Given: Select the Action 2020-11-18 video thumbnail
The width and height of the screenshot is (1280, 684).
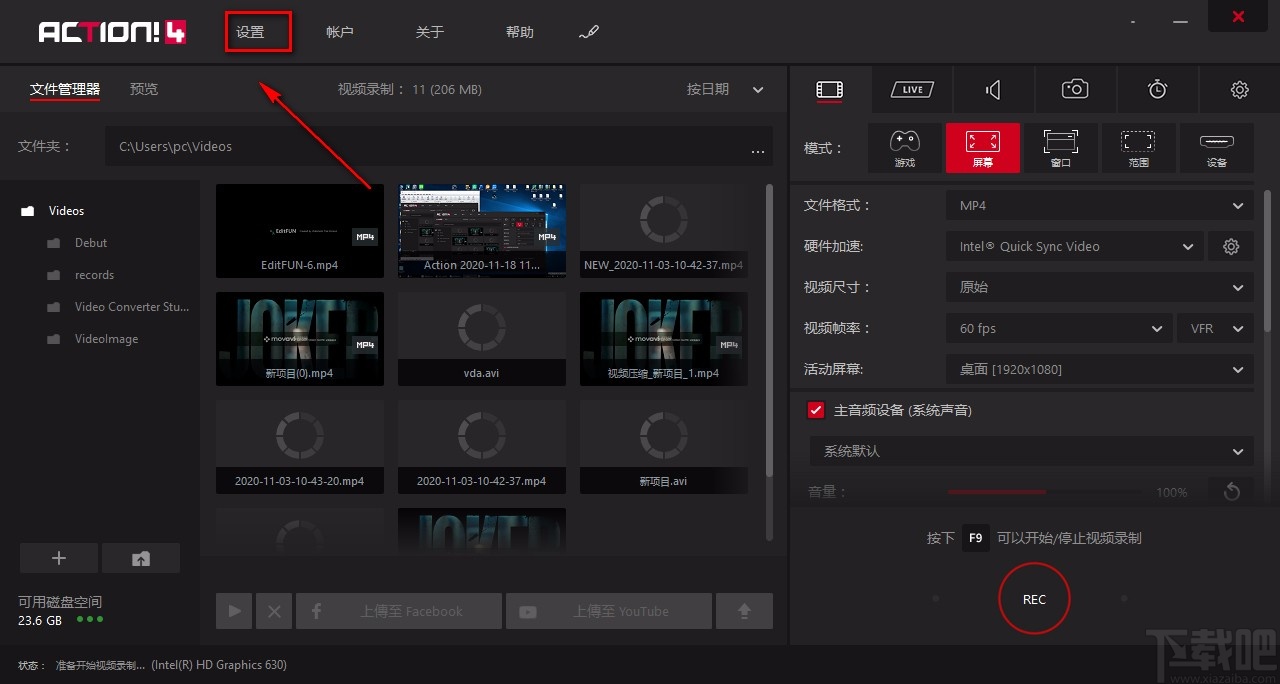Looking at the screenshot, I should [482, 231].
